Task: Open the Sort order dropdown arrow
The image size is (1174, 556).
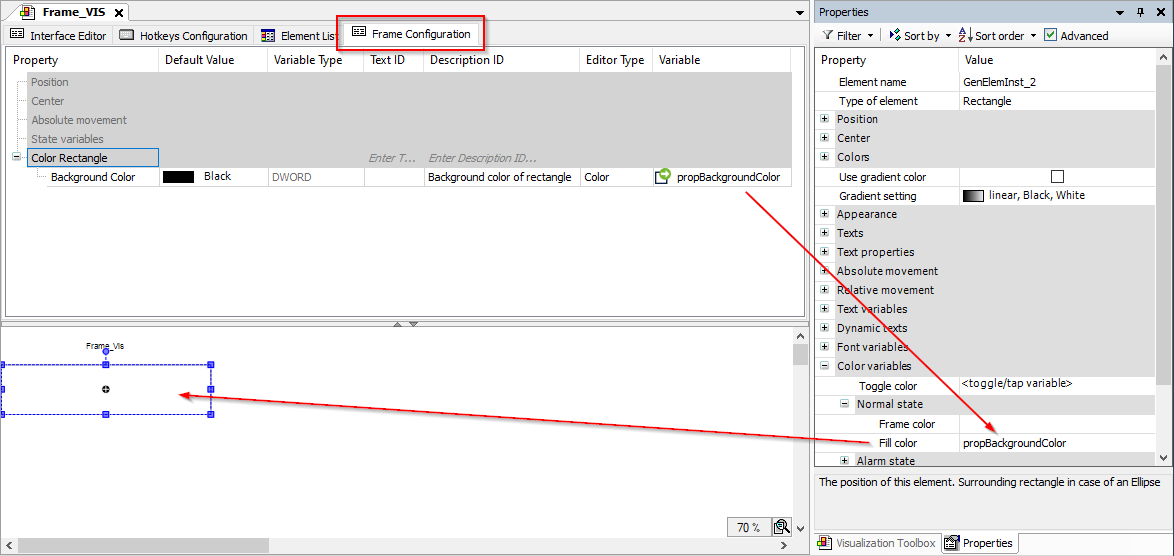Action: tap(1033, 35)
